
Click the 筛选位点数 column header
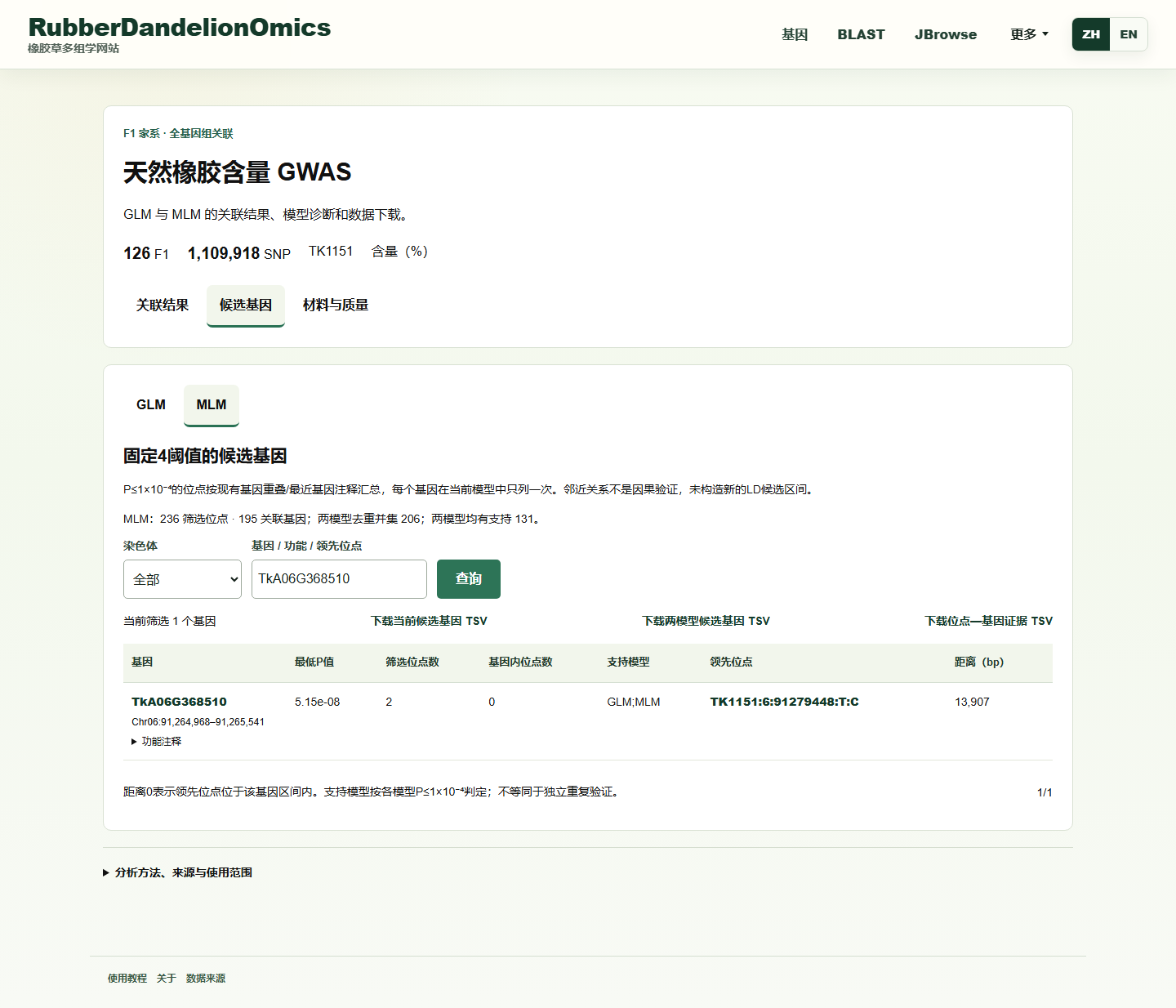point(412,662)
